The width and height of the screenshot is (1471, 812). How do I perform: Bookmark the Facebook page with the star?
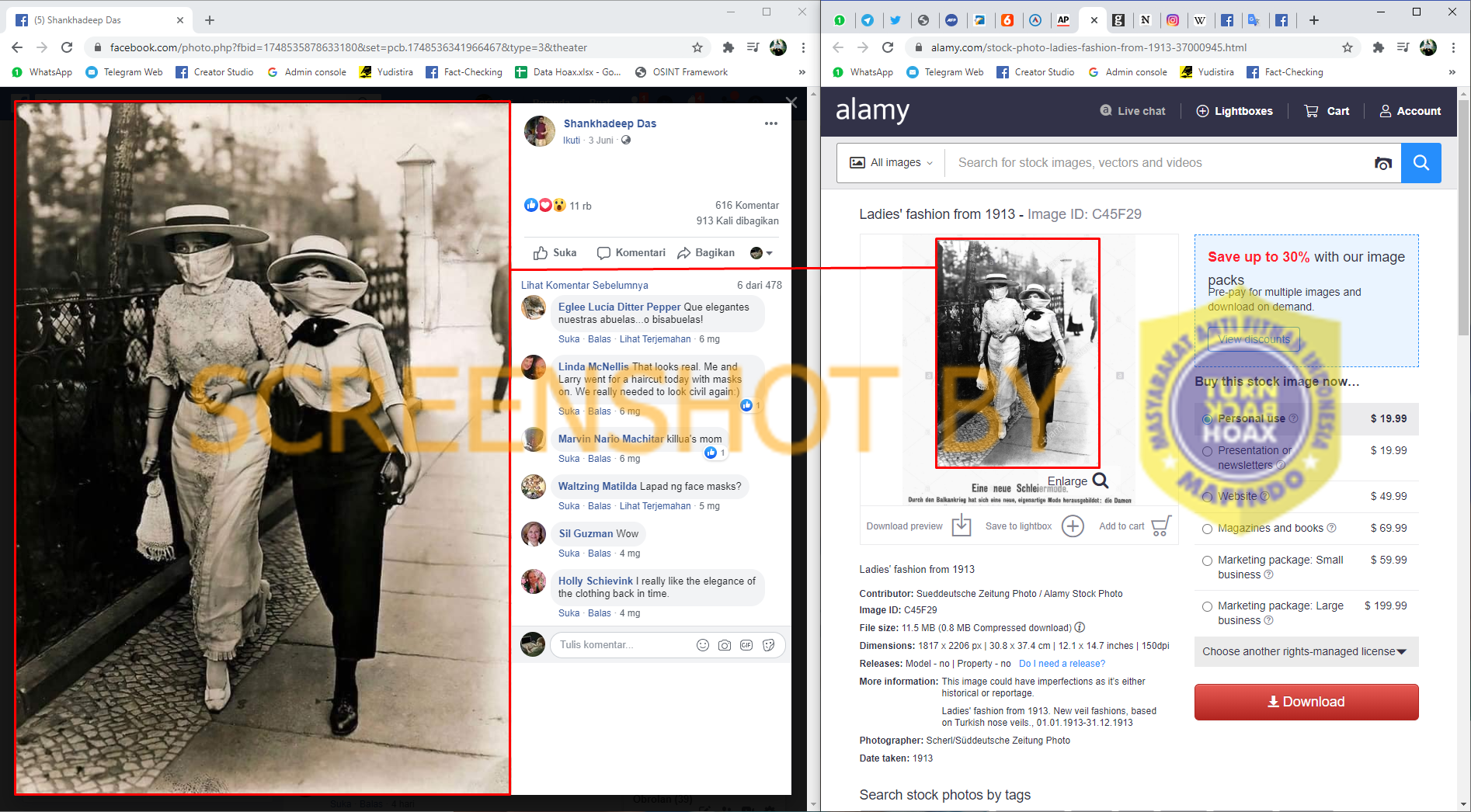[x=697, y=47]
